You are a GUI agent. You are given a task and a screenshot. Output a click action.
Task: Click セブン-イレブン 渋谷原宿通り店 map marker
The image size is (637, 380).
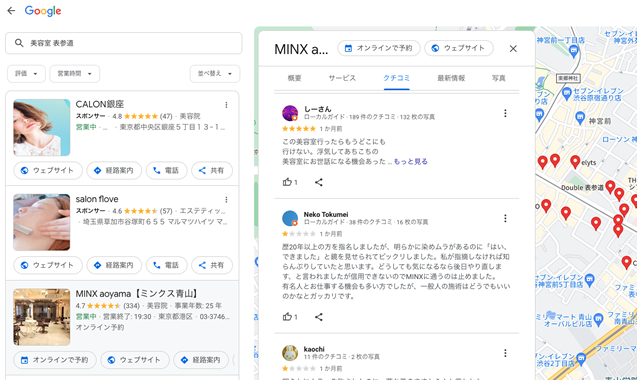[567, 94]
